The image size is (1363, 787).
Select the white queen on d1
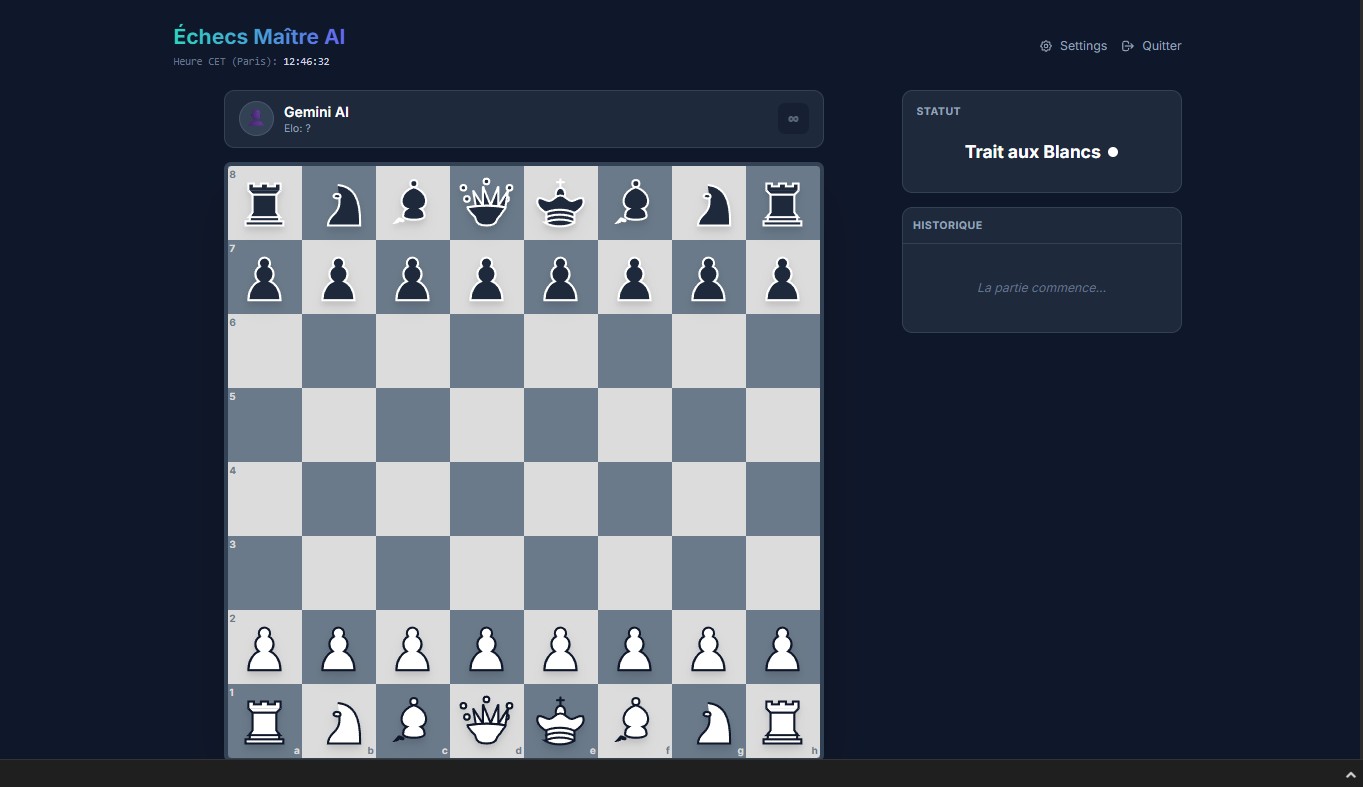486,721
